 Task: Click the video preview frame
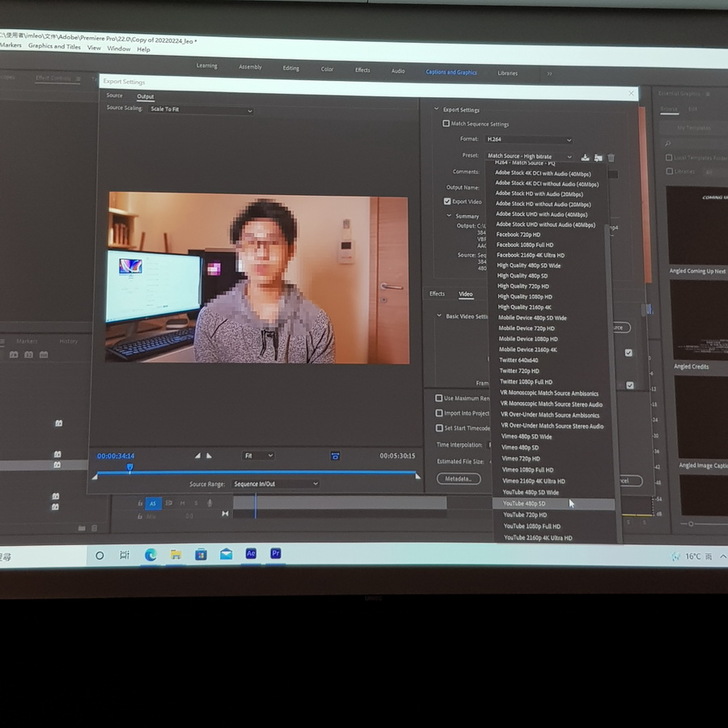pos(258,278)
